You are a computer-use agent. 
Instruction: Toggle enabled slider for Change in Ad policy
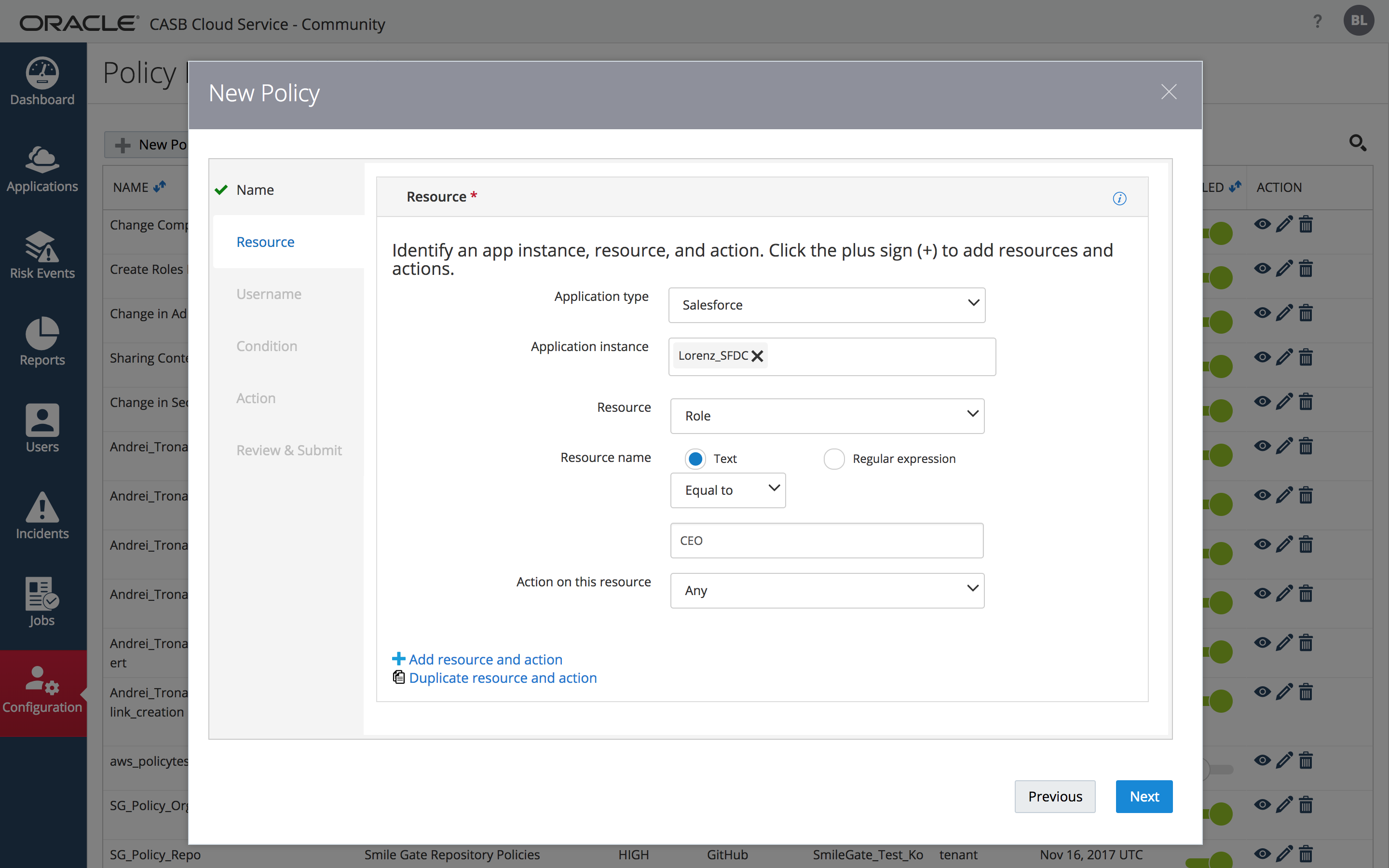[x=1218, y=322]
